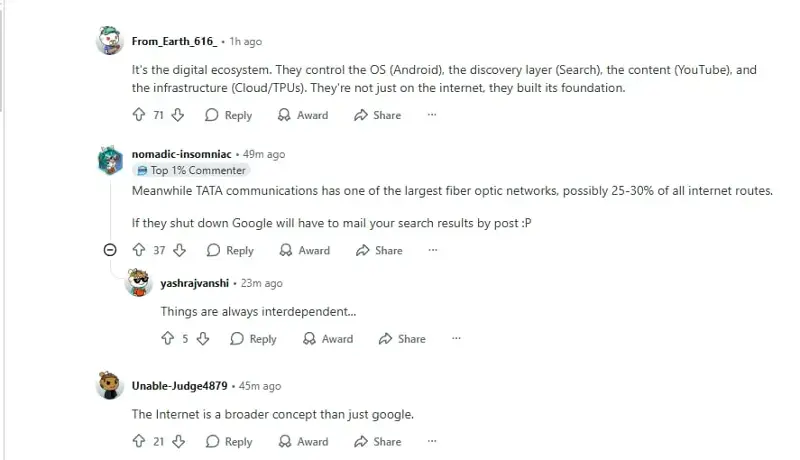
Task: Open more options on nomadic-insomniac's comment
Action: pos(433,250)
